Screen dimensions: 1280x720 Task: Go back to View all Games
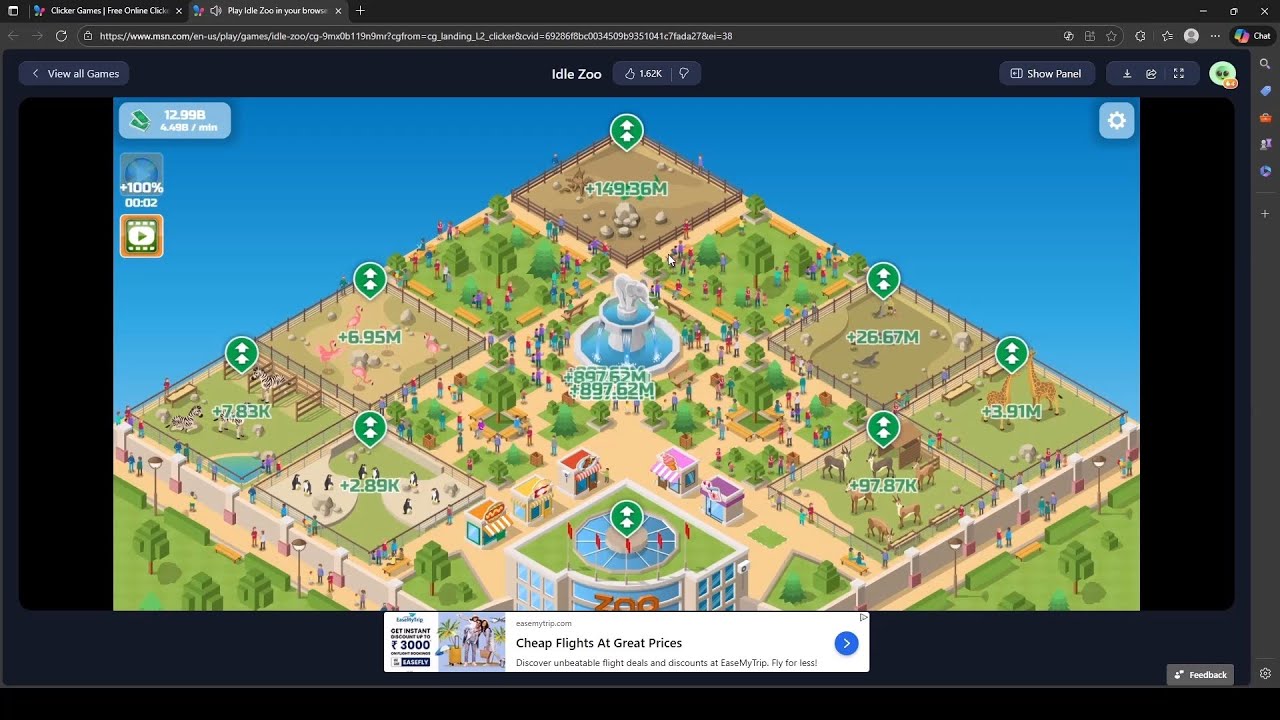[74, 73]
